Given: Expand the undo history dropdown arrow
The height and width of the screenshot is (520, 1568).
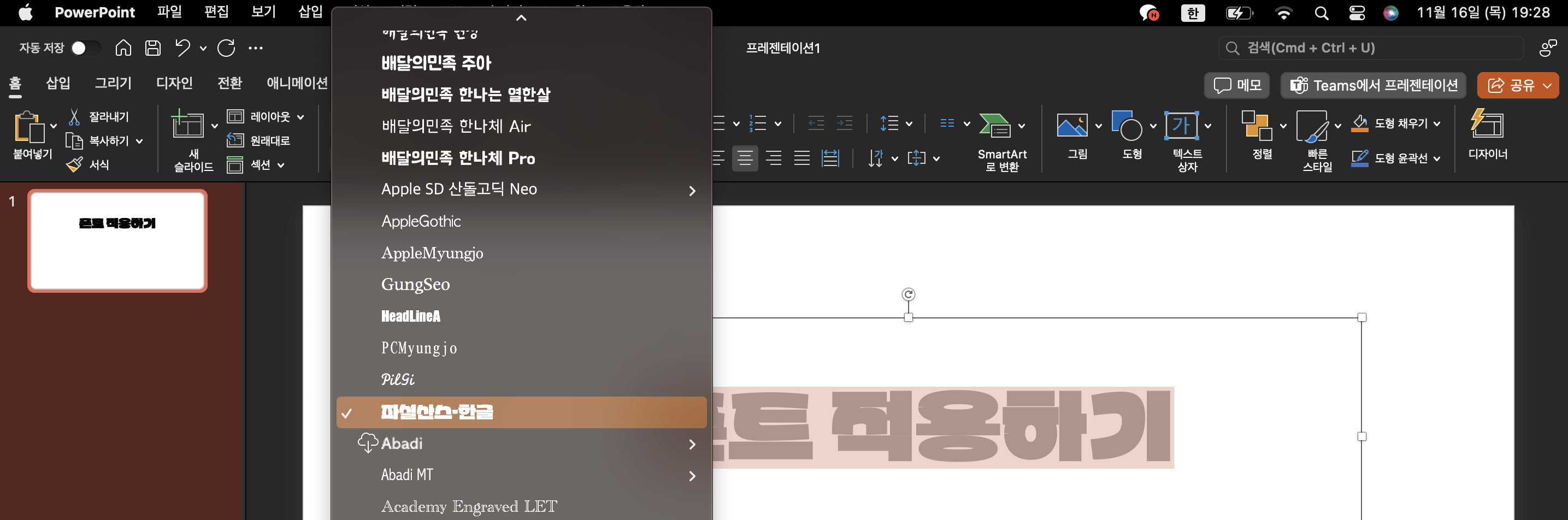Looking at the screenshot, I should click(x=203, y=48).
